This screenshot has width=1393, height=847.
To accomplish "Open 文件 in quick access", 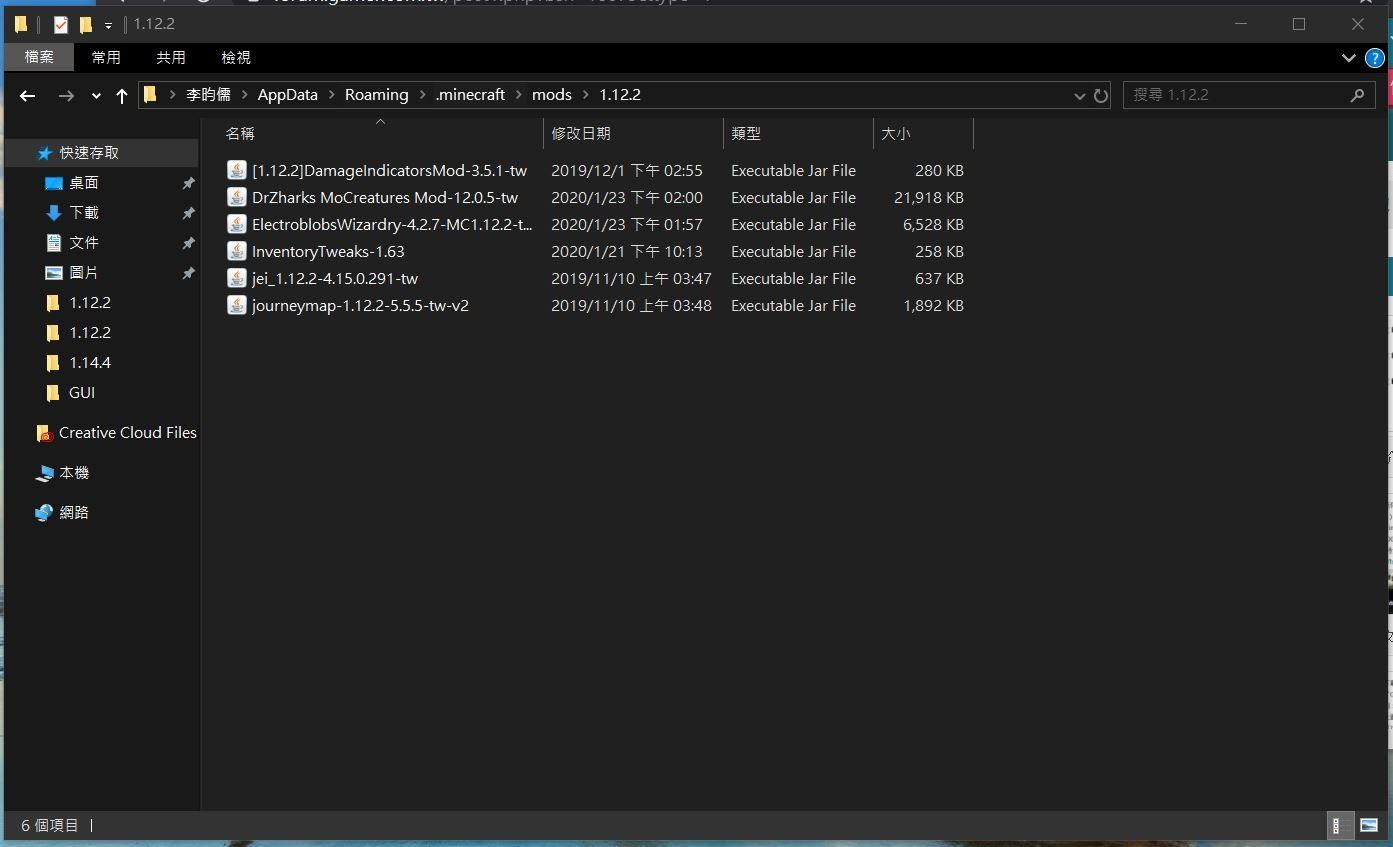I will click(x=84, y=243).
